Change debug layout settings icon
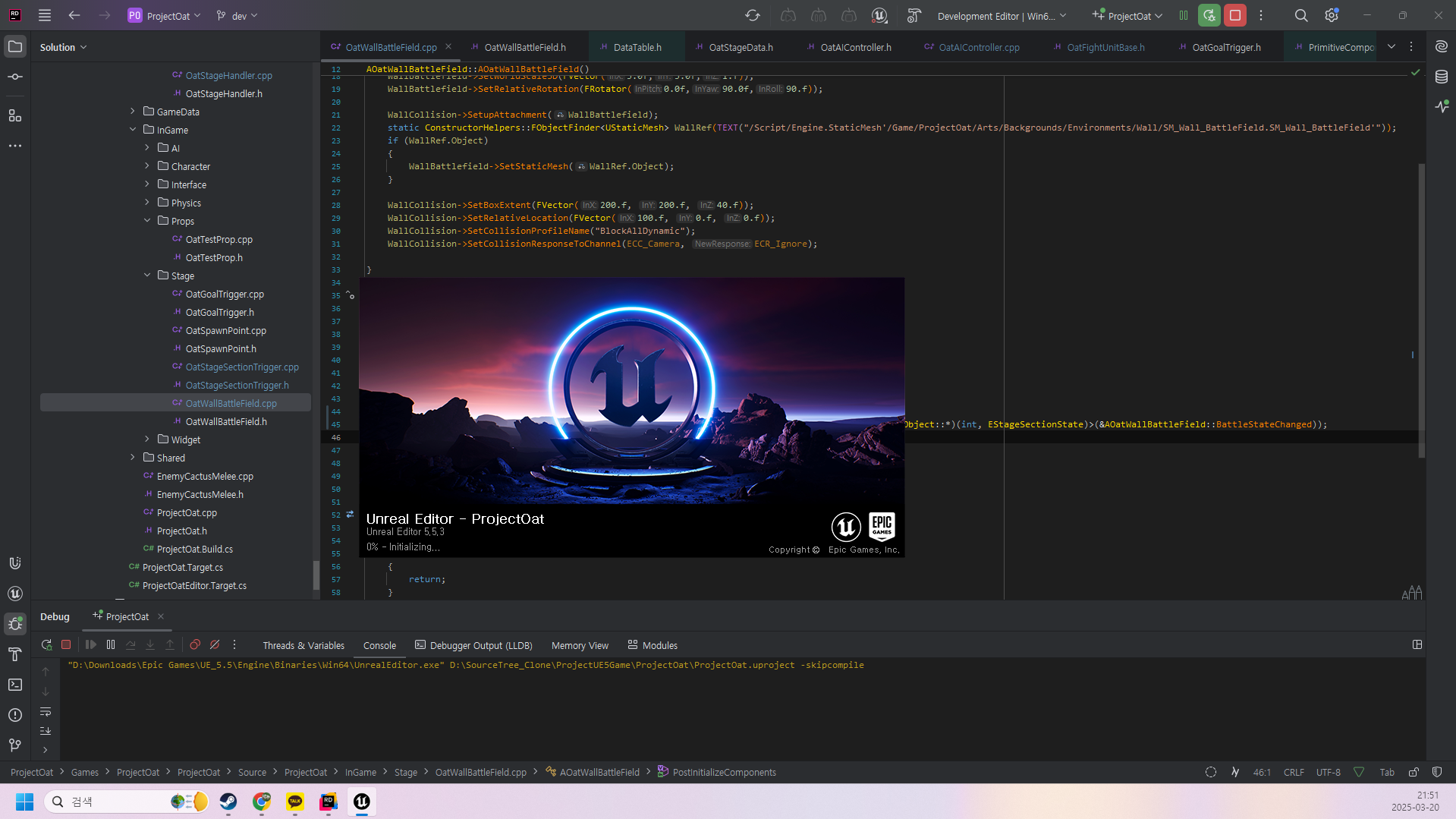The image size is (1456, 819). click(1417, 644)
